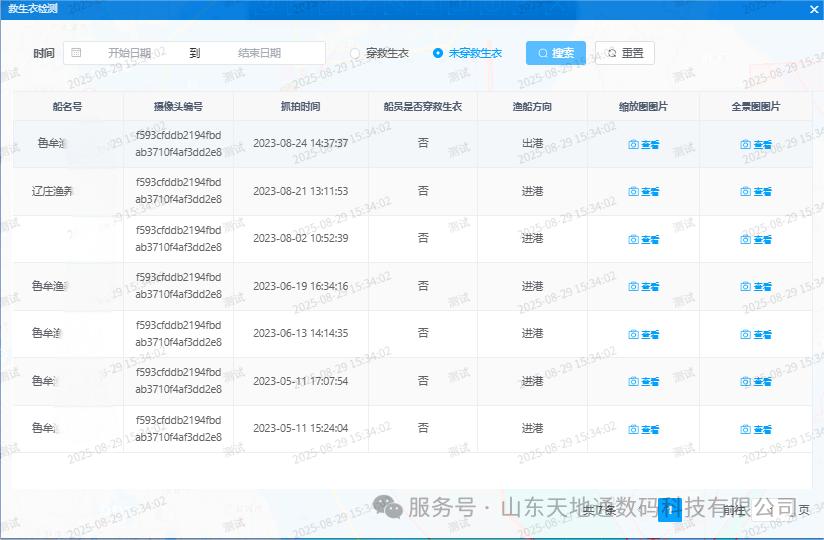View 全景图图片 for 2023-08-21 13:11:53 row
The height and width of the screenshot is (540, 824).
(756, 192)
